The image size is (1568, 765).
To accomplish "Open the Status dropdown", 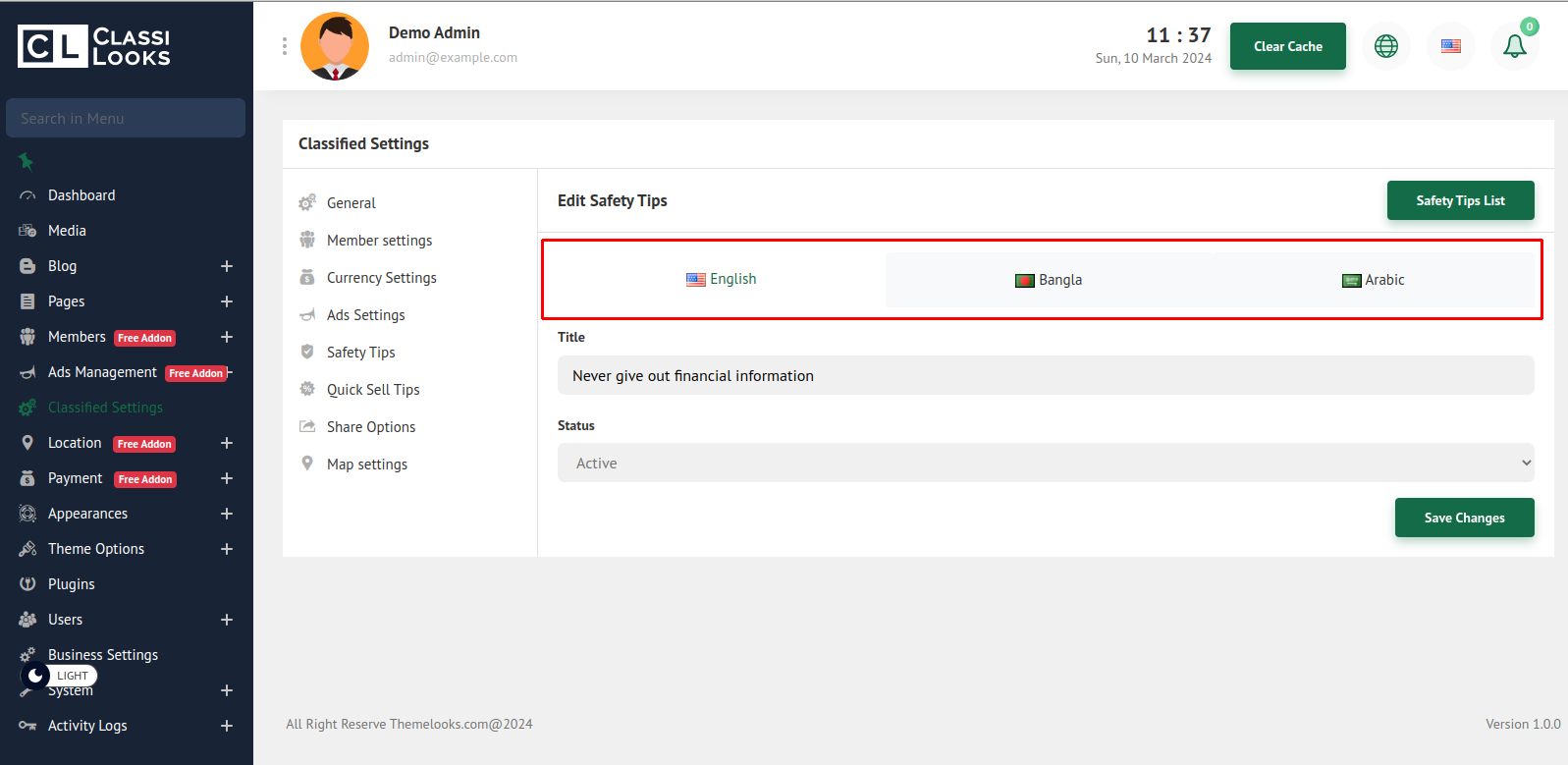I will pos(1045,464).
